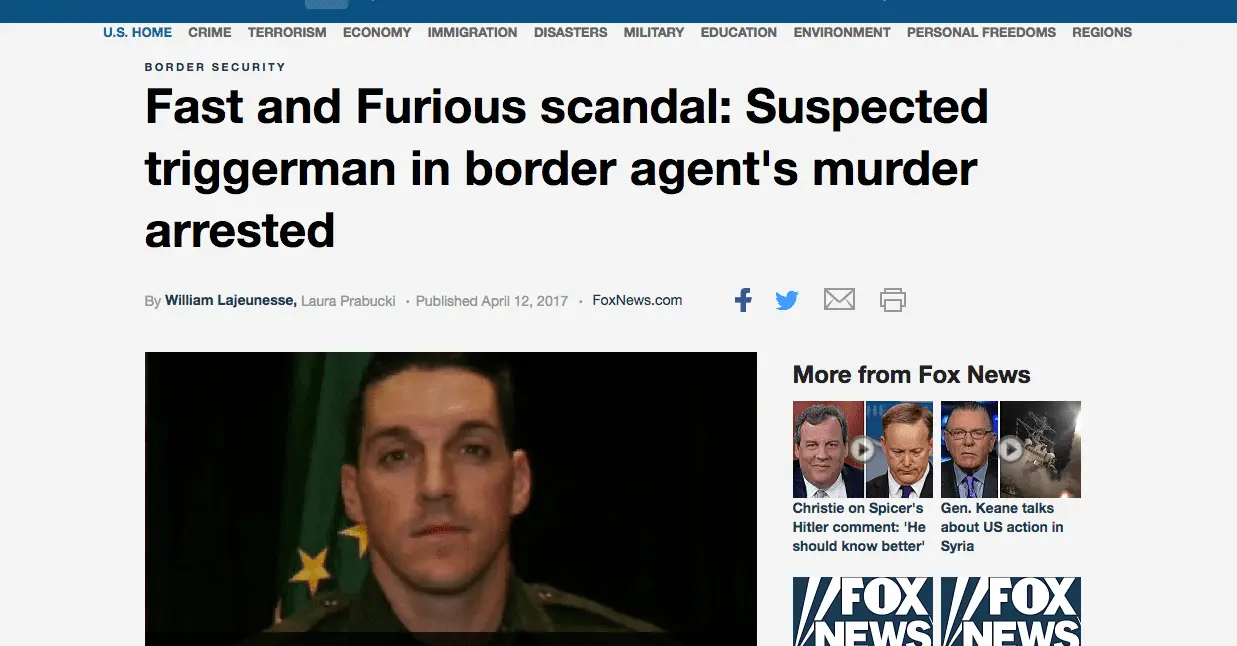Read Christie on Spicer's Hitler comment story
This screenshot has width=1237, height=646.
click(859, 527)
